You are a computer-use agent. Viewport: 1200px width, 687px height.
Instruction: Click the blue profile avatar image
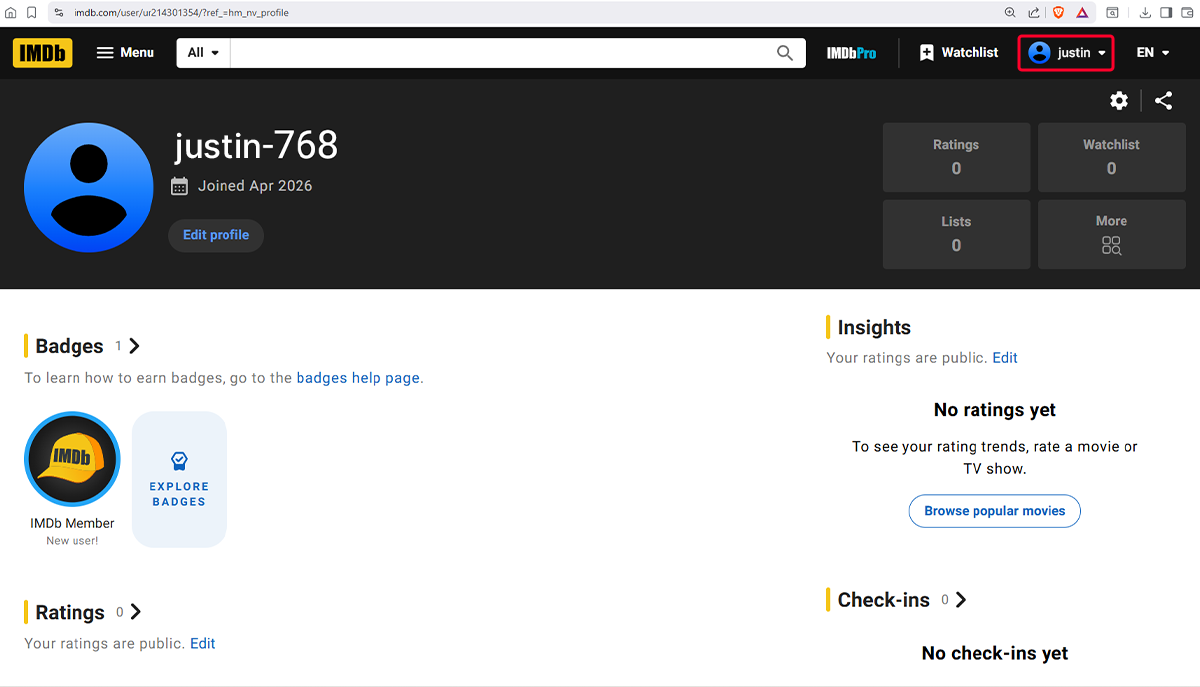tap(88, 188)
